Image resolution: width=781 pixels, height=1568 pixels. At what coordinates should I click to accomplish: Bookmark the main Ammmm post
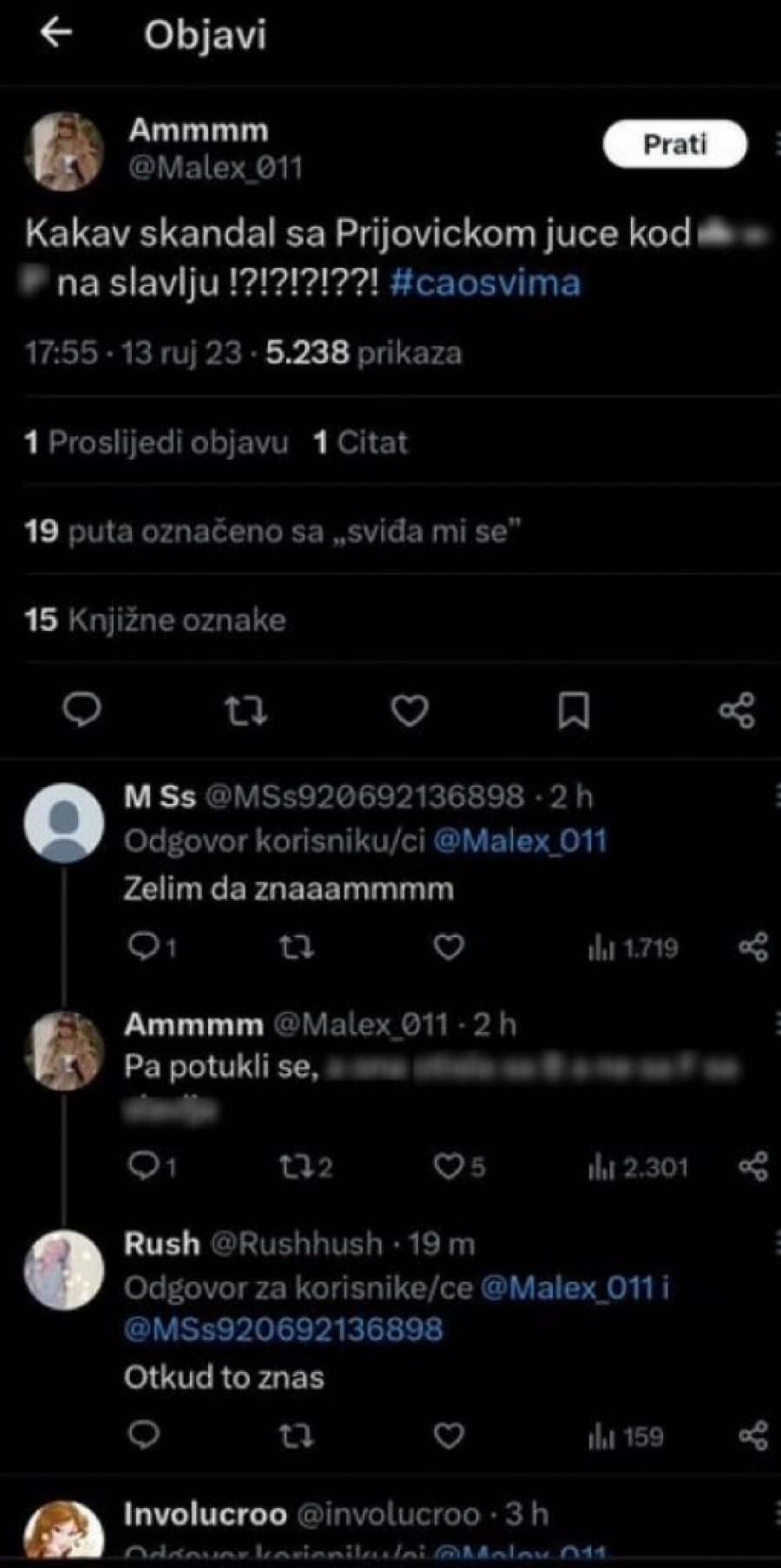(573, 711)
